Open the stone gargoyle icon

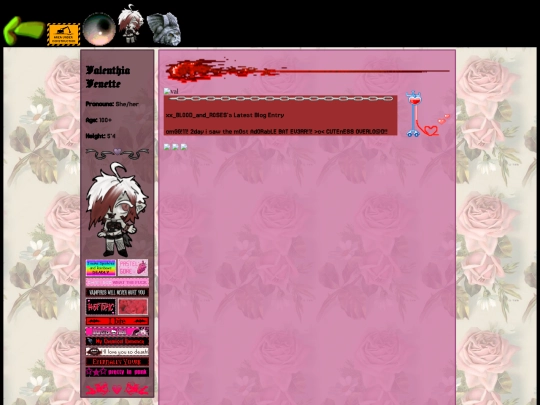point(164,29)
